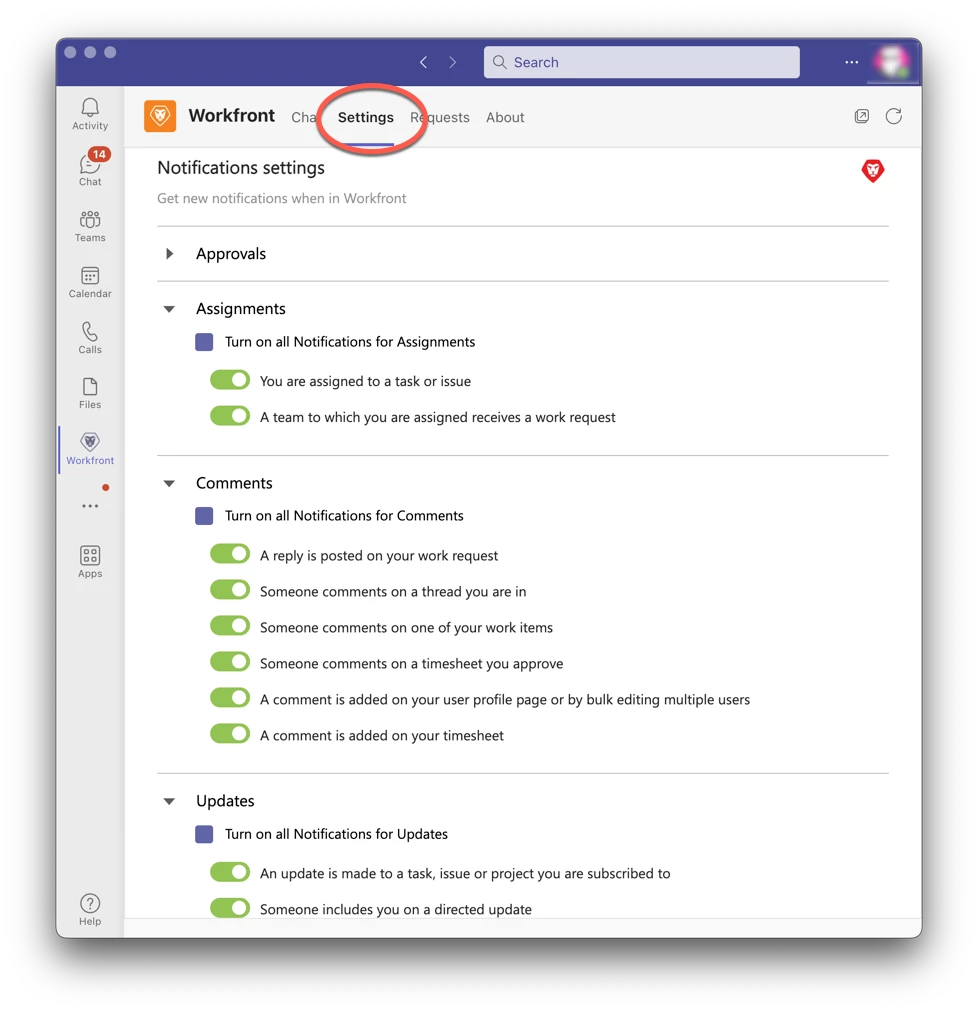Expand the Approvals section
The width and height of the screenshot is (978, 1012).
click(169, 254)
